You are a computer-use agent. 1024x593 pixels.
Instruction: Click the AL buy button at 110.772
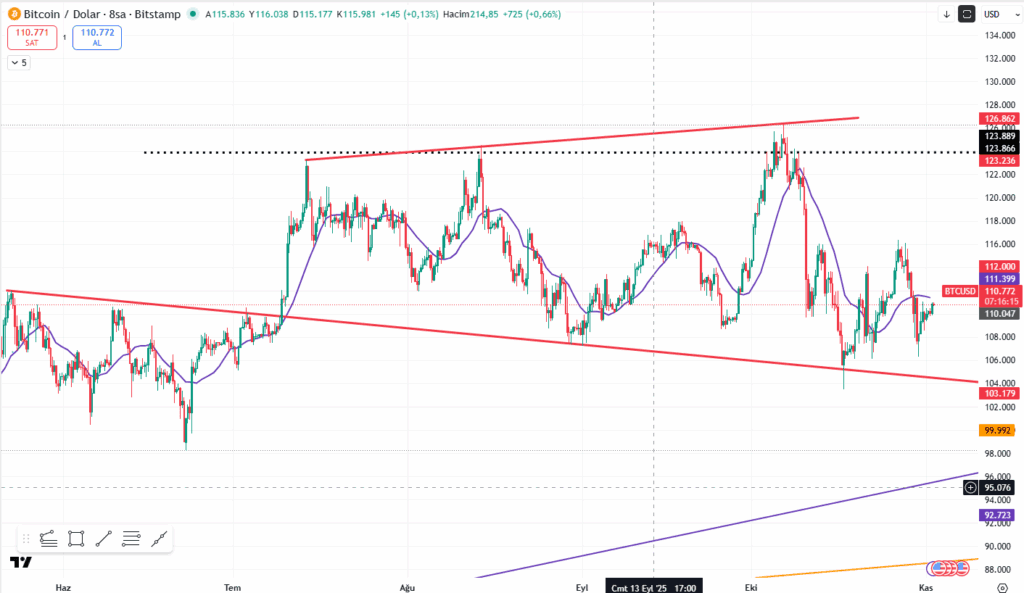(96, 38)
